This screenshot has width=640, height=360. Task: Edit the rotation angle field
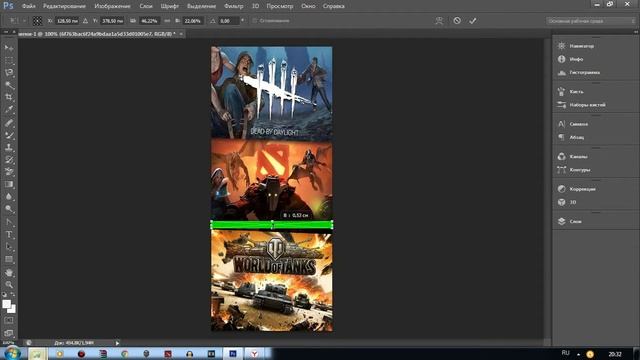pos(229,20)
